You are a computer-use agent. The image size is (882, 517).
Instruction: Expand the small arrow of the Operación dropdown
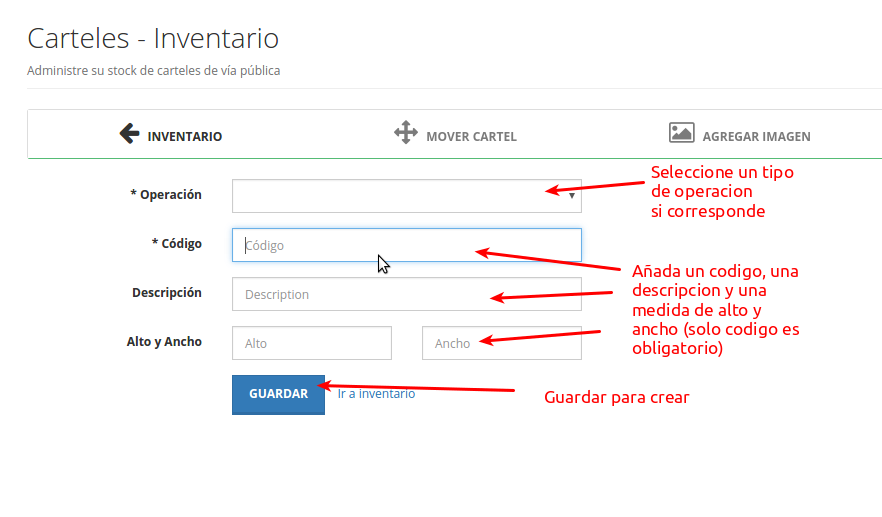[x=572, y=196]
